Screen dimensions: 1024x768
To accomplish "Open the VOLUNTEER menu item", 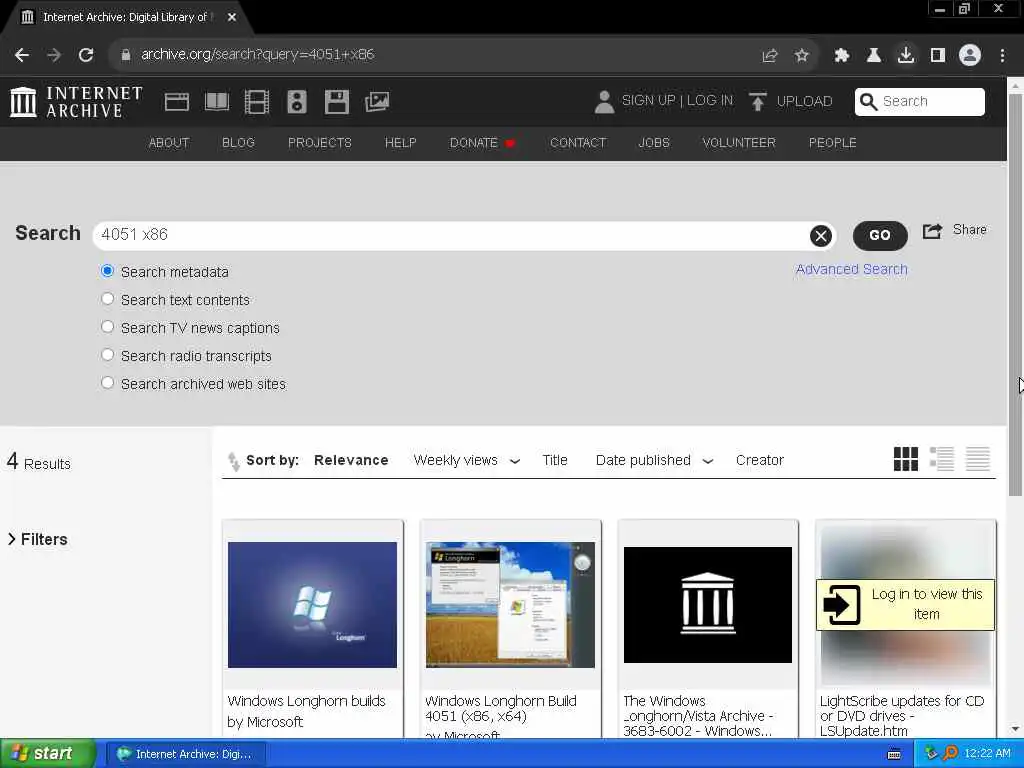I will pos(739,142).
